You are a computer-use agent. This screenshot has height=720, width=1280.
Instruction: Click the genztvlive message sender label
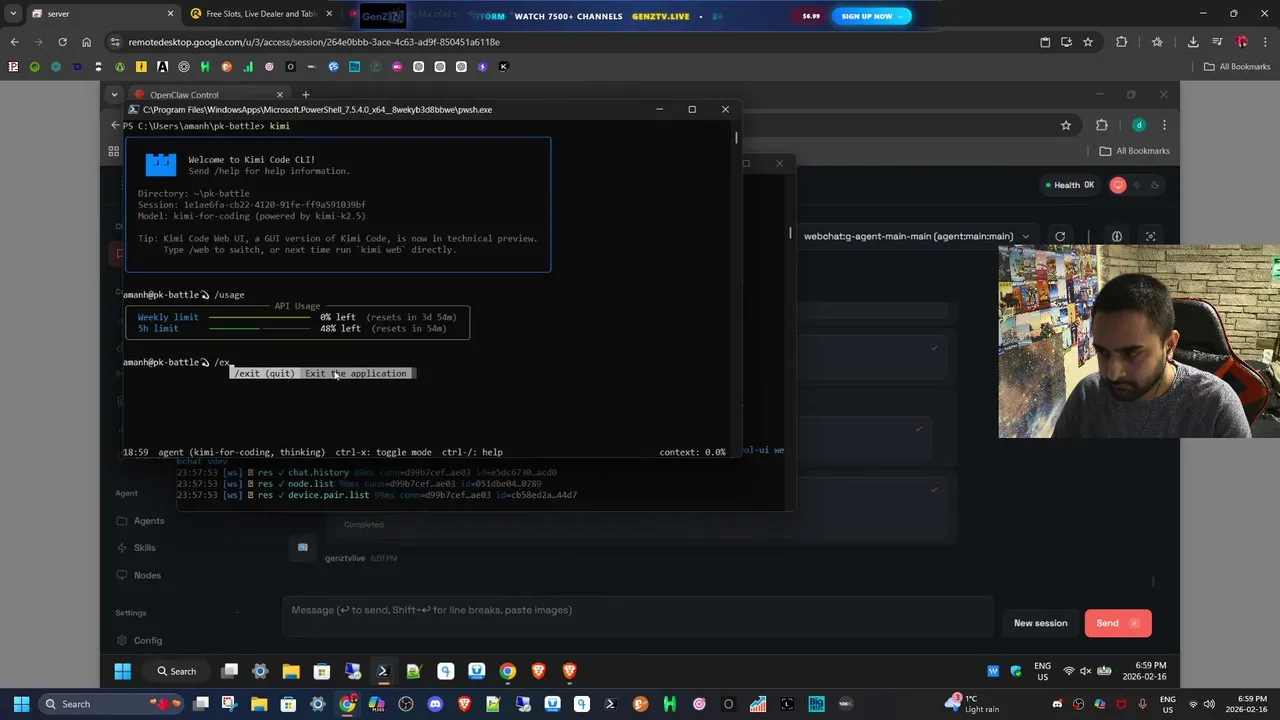pyautogui.click(x=346, y=558)
